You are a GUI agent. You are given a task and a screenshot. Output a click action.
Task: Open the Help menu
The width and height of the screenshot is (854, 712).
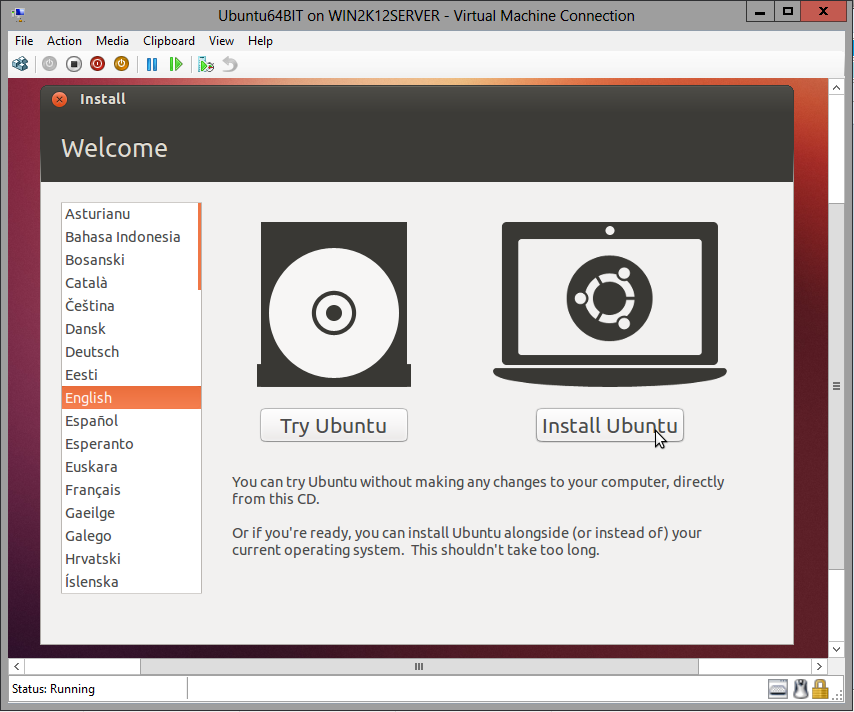(x=260, y=41)
